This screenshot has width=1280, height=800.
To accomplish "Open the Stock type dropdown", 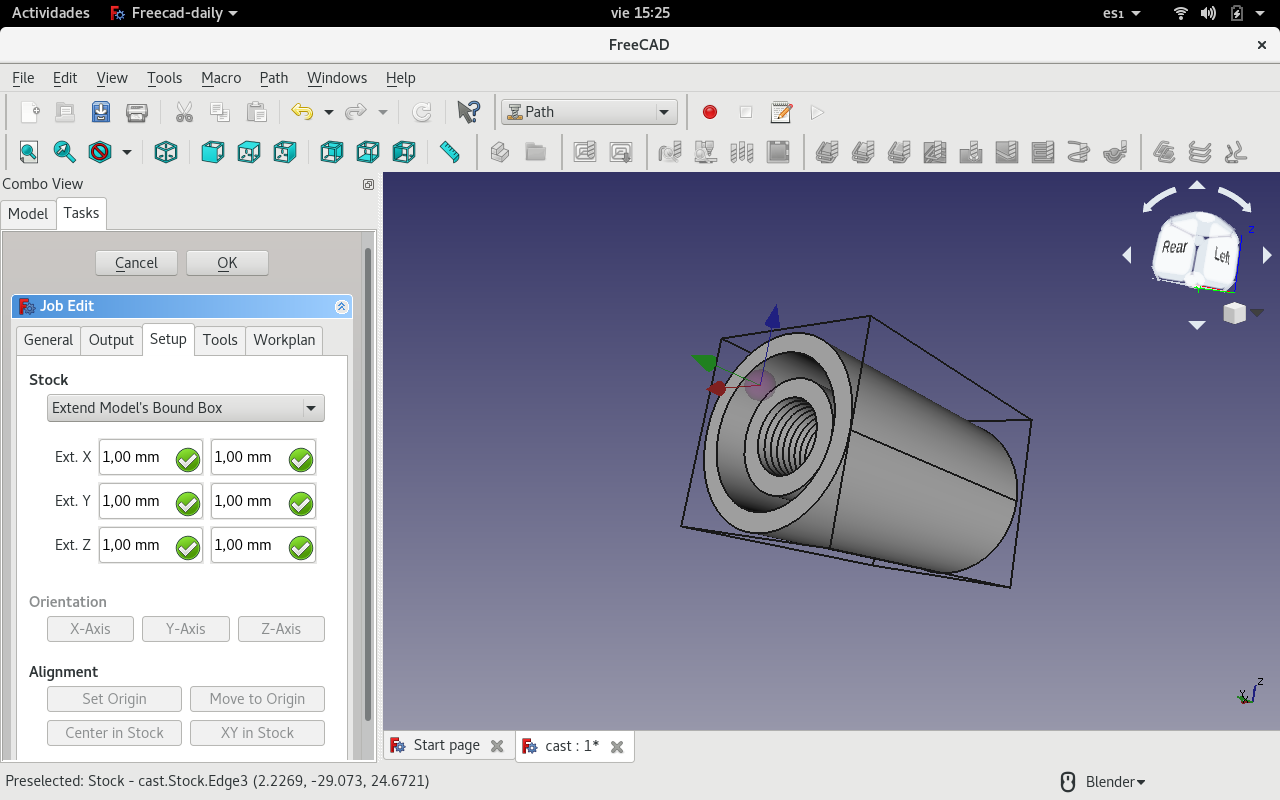I will coord(186,408).
